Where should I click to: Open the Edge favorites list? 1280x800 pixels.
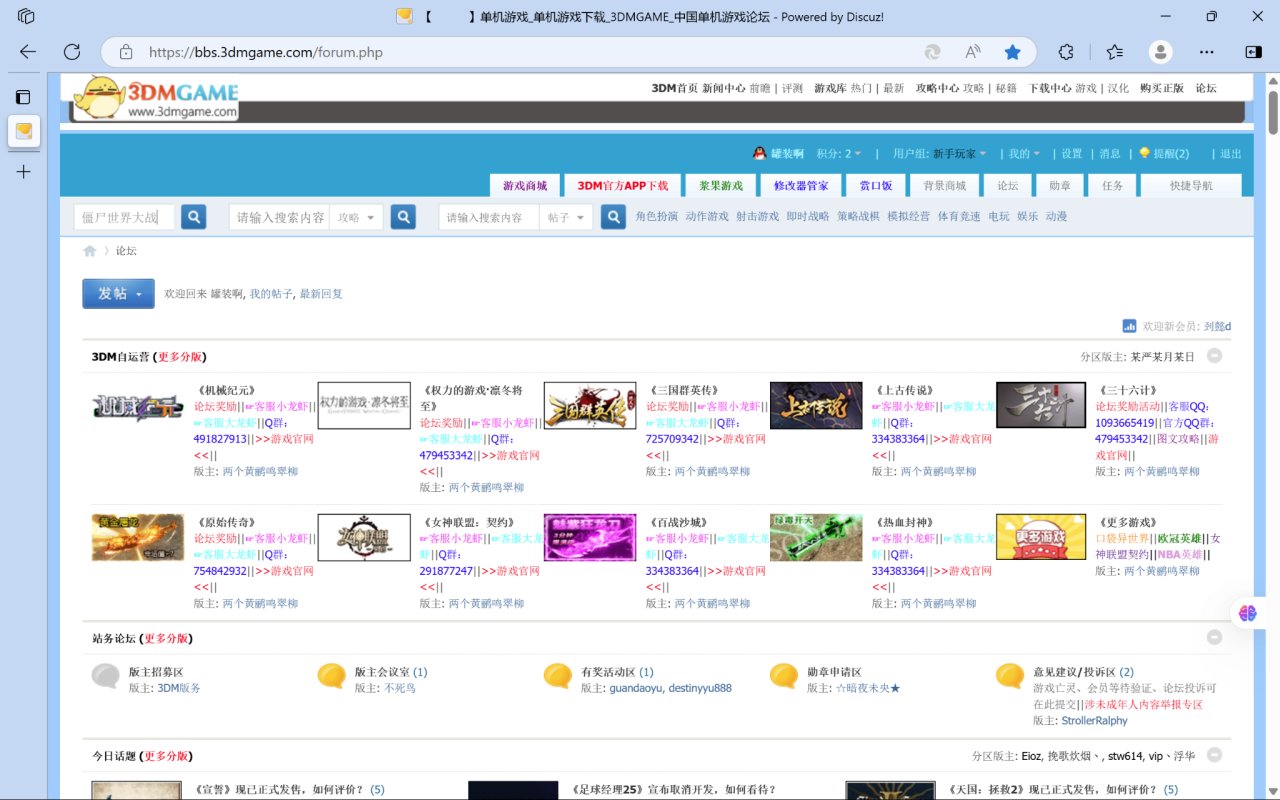(1115, 52)
